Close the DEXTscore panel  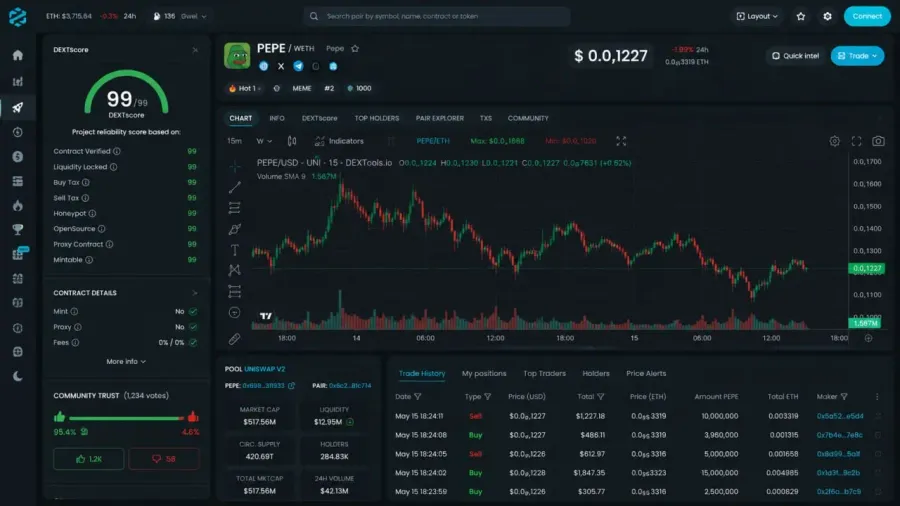point(195,50)
